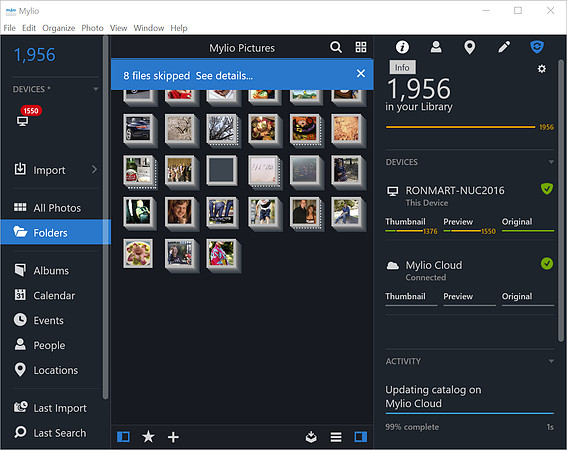Click the library count progress bar 1956

coord(460,127)
